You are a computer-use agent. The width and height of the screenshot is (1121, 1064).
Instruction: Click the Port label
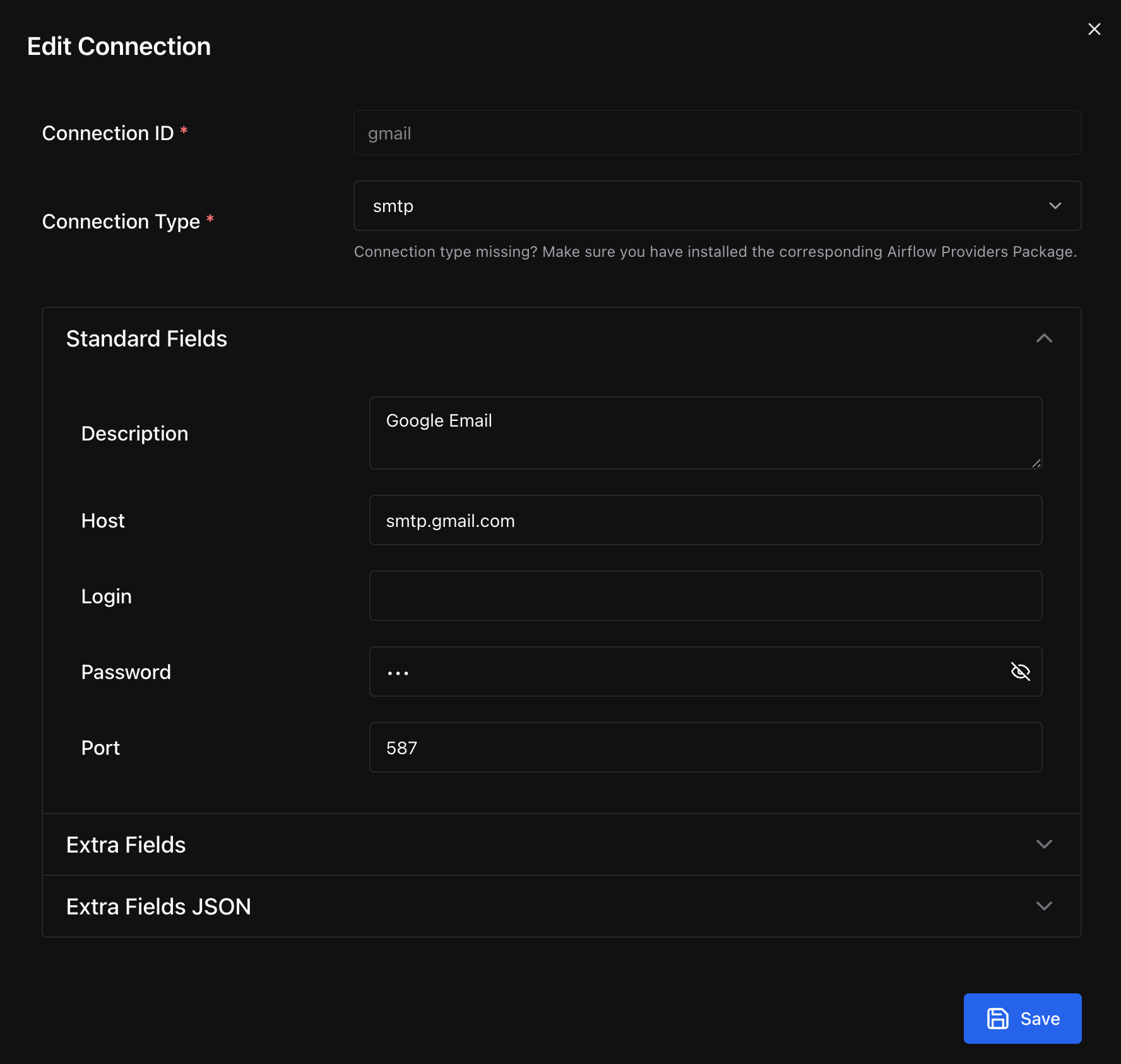[x=100, y=748]
